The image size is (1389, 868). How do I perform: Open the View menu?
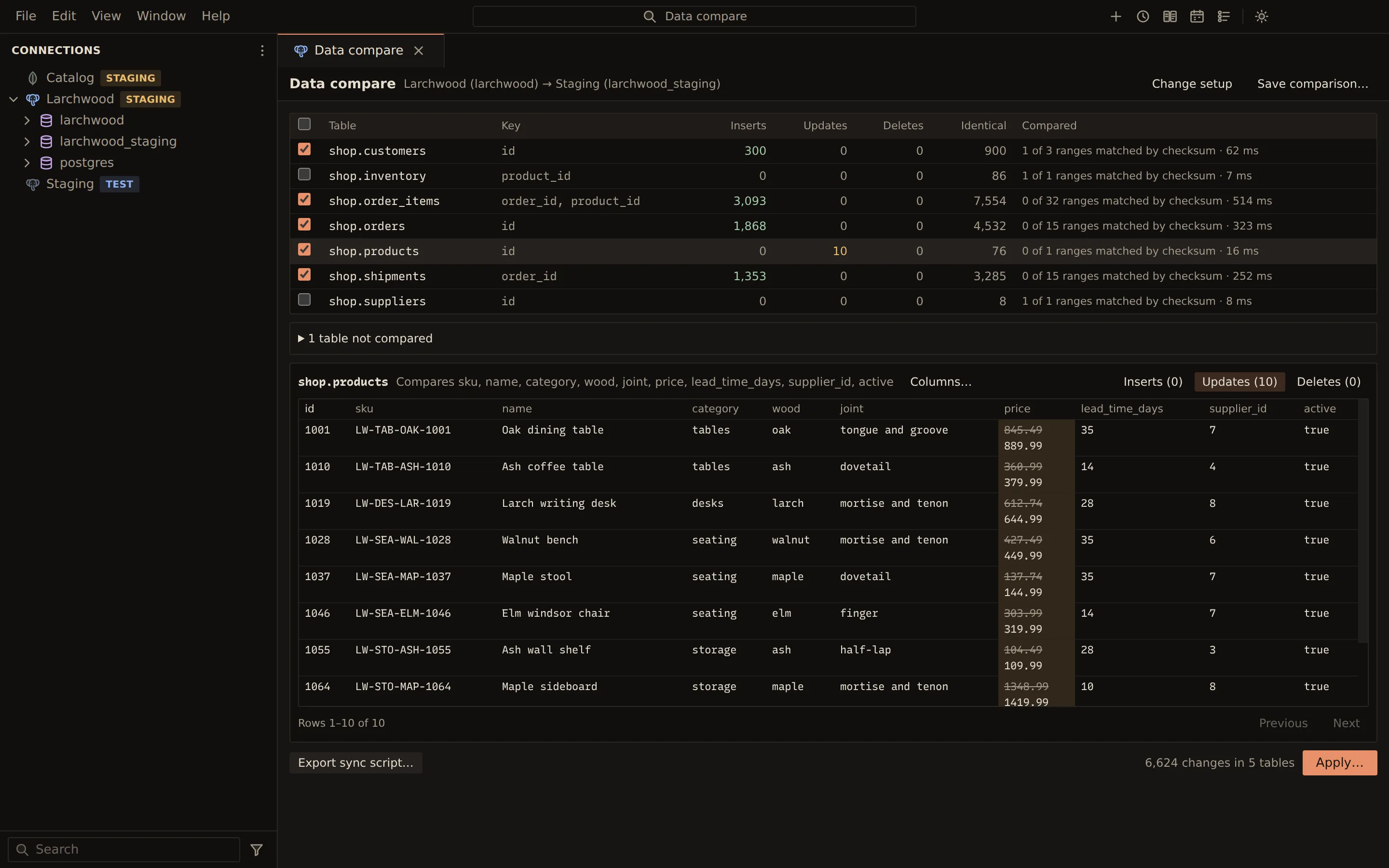[x=106, y=16]
